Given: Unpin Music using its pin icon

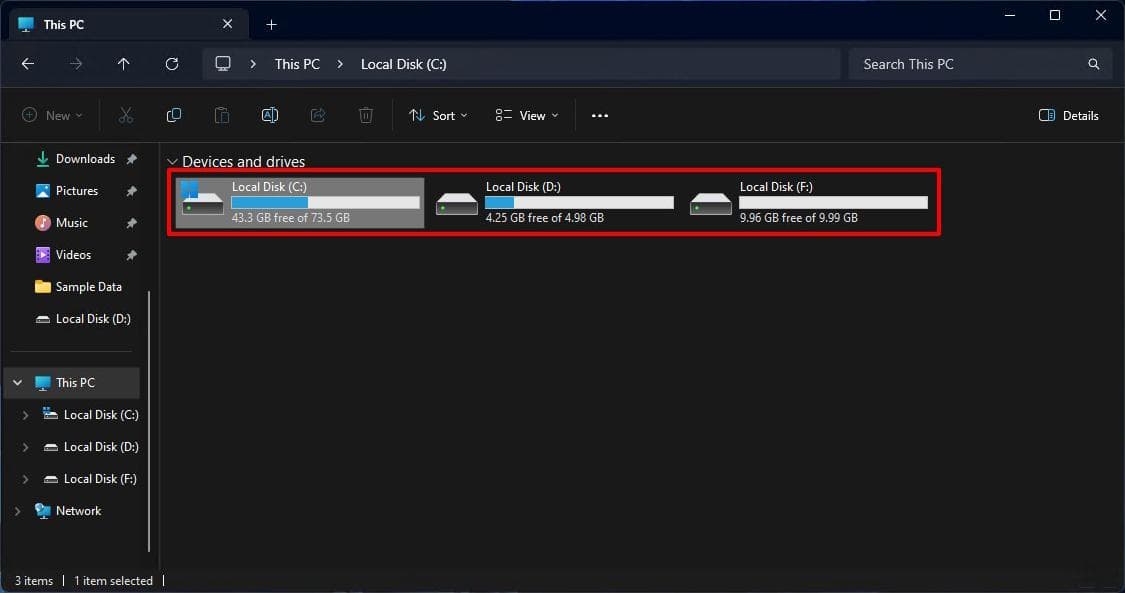Looking at the screenshot, I should coord(131,223).
